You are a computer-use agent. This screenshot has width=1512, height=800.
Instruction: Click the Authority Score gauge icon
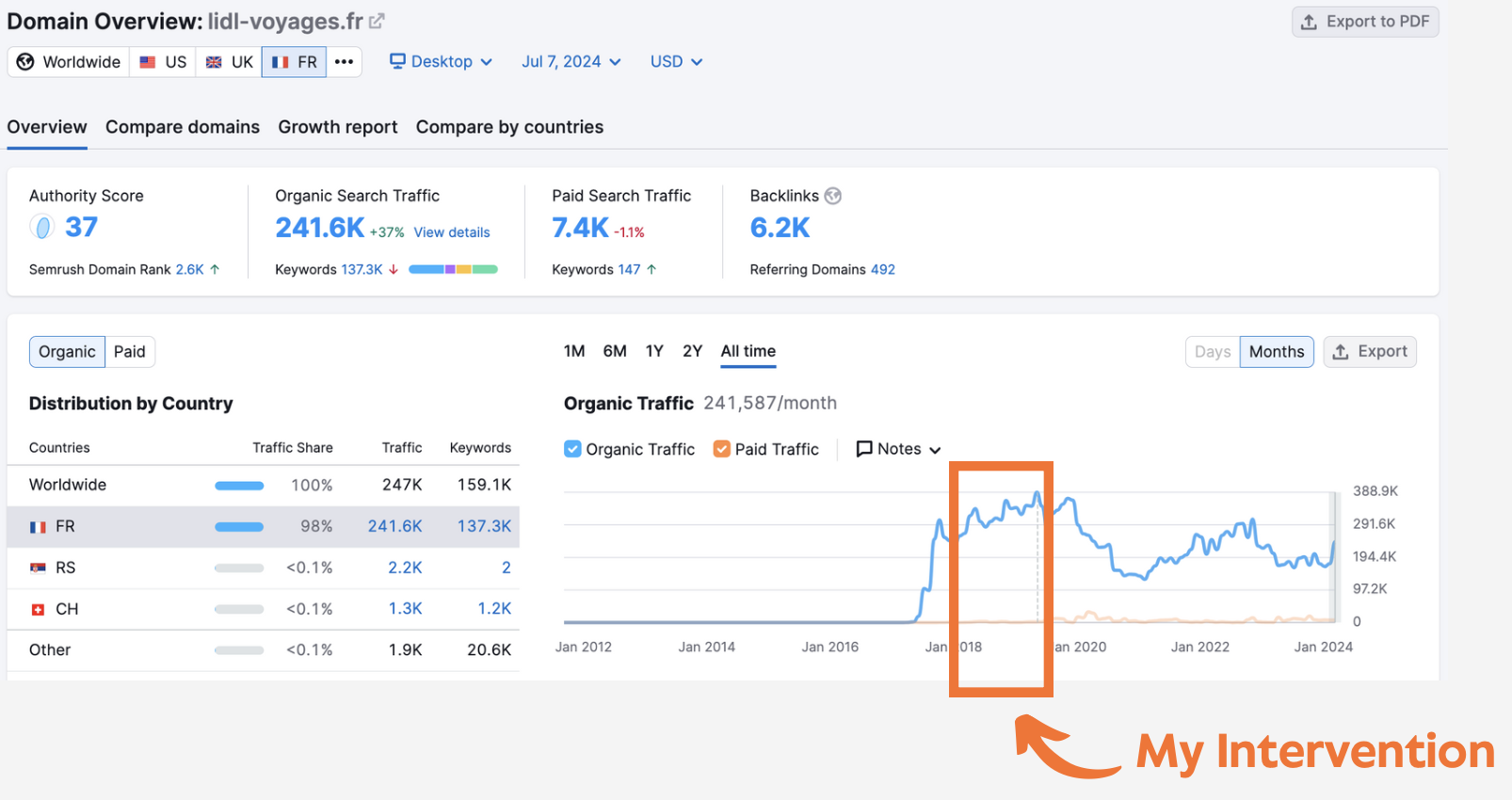tap(42, 227)
